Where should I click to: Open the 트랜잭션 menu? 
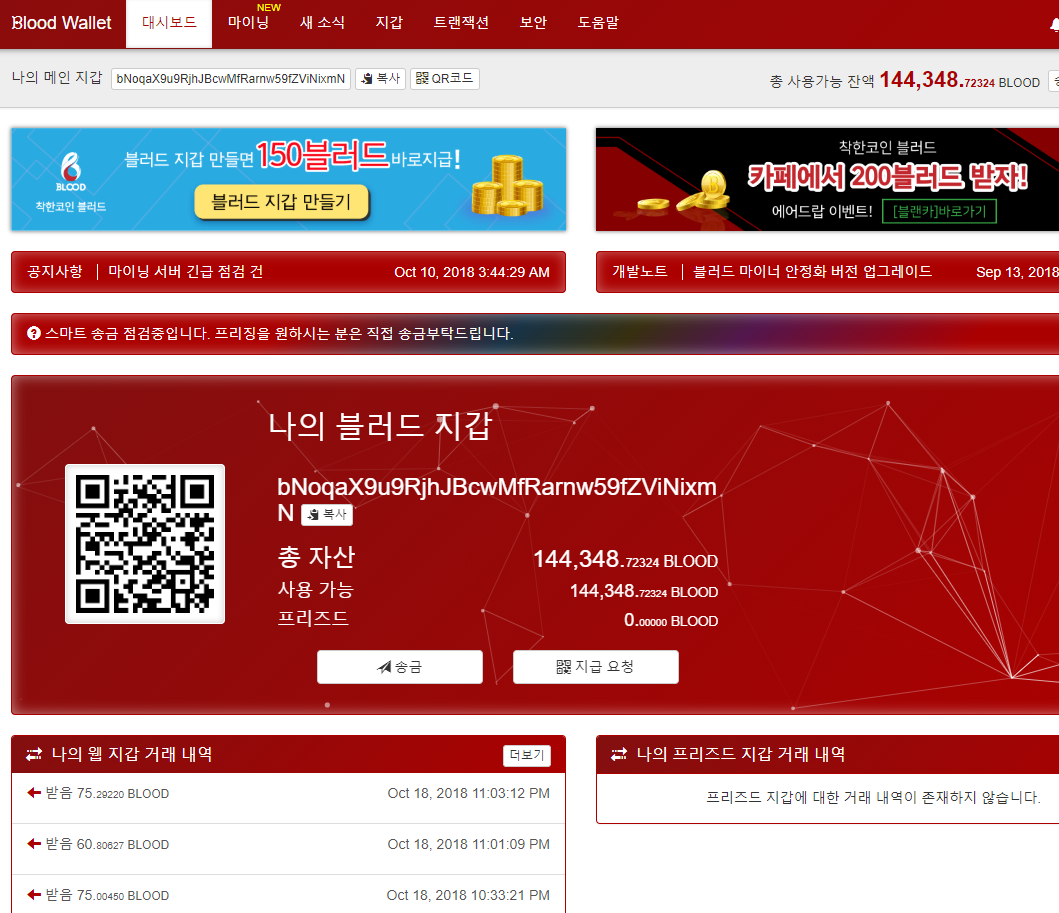(x=461, y=23)
